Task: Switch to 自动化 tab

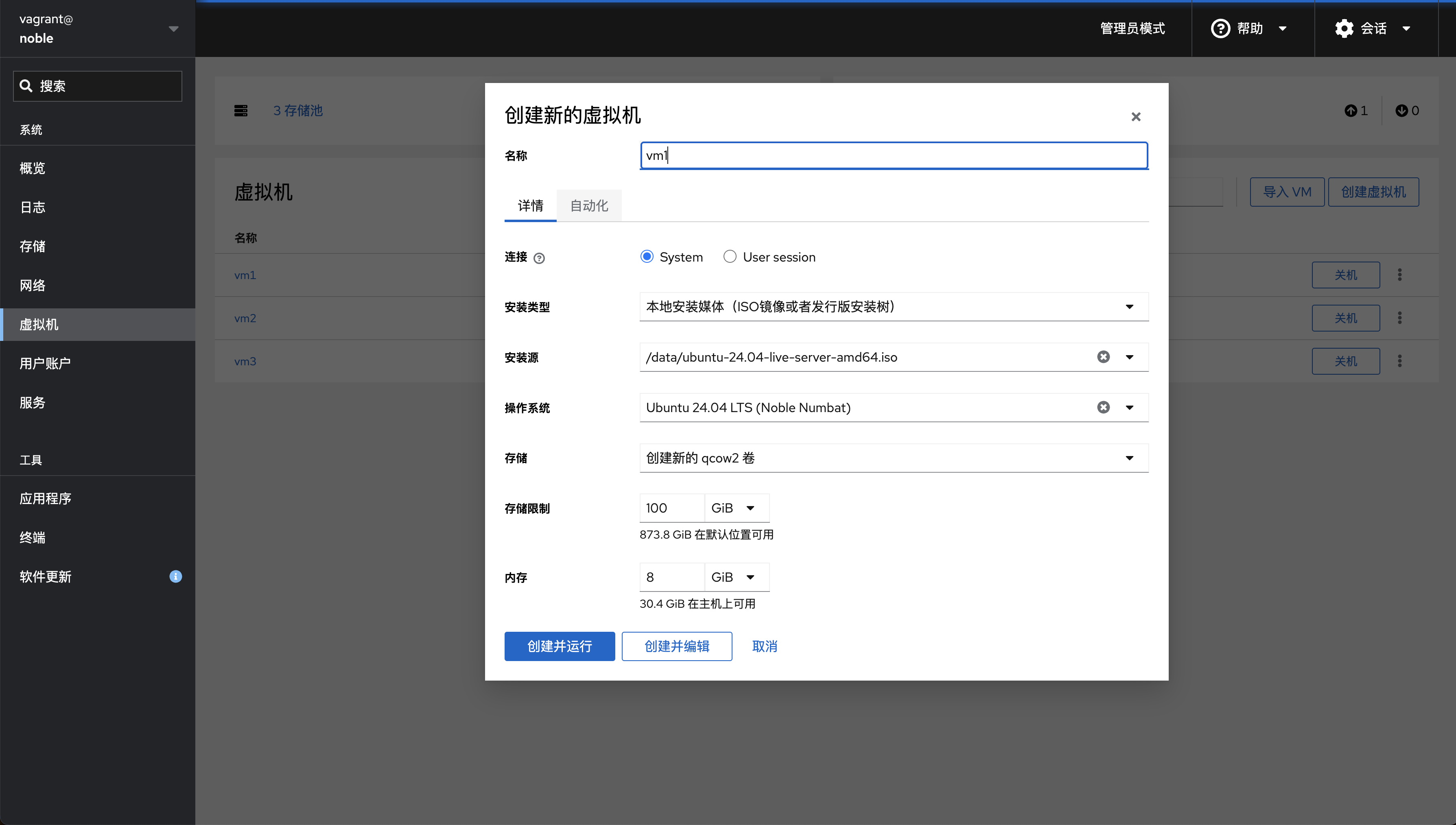Action: (x=590, y=205)
